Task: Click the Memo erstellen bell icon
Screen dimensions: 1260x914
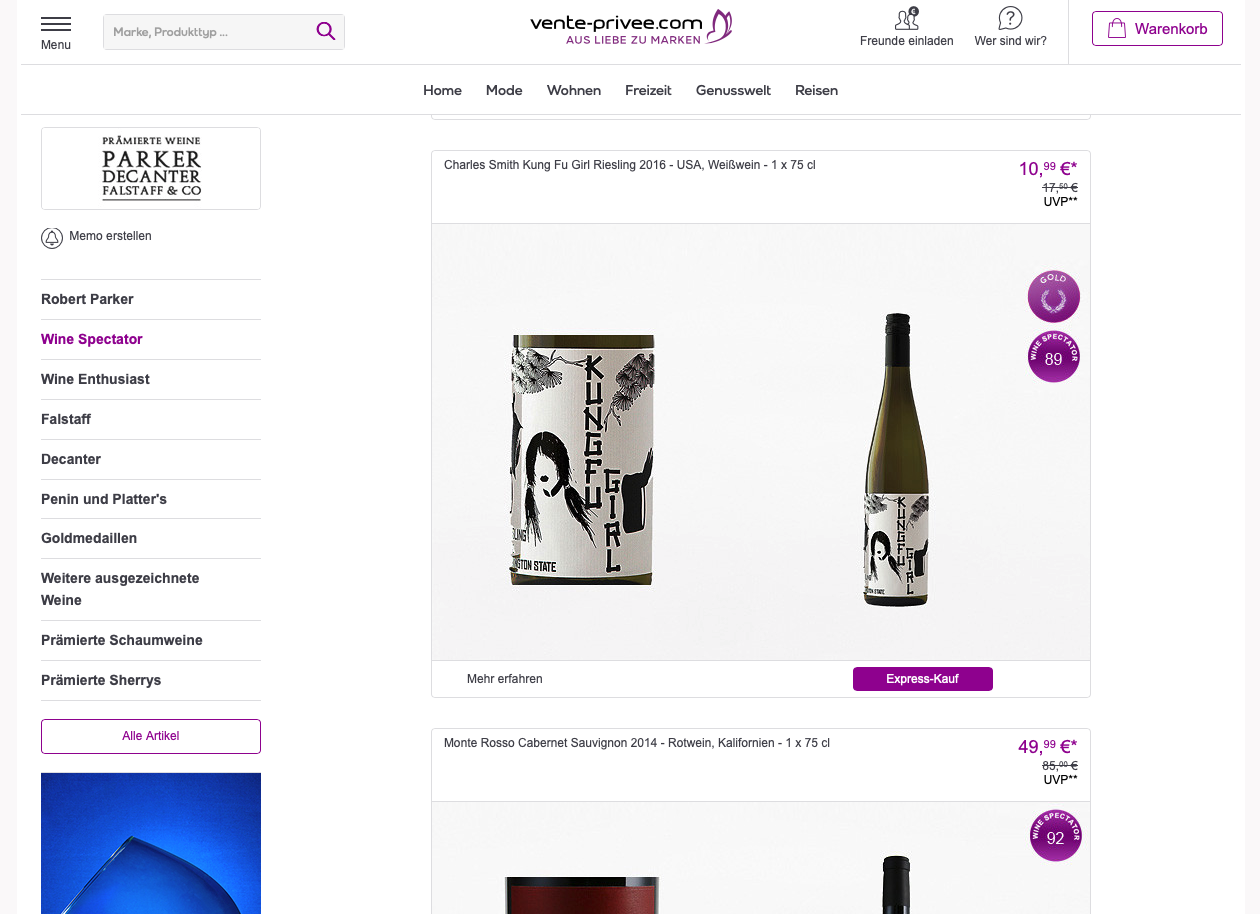Action: tap(52, 238)
